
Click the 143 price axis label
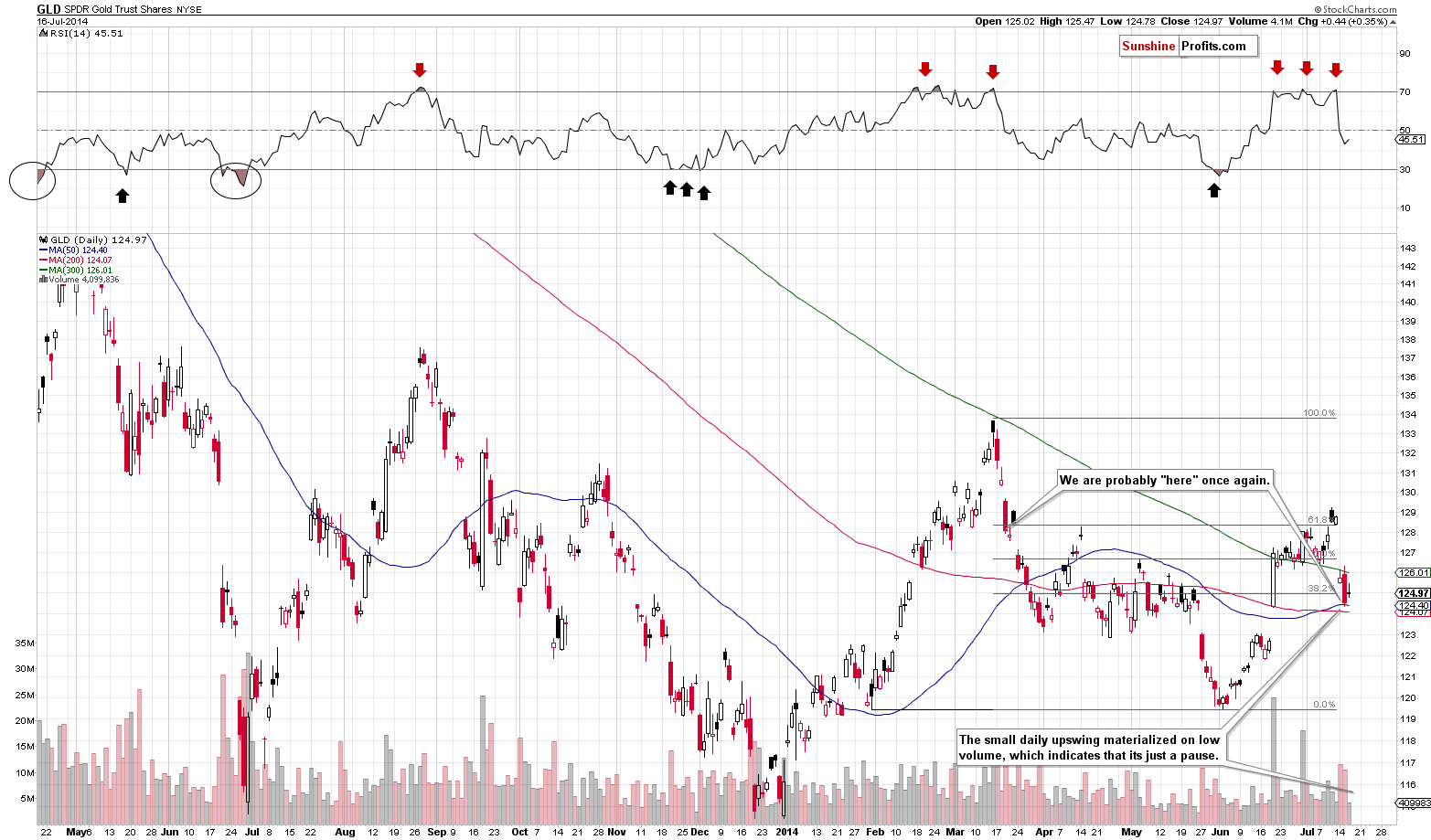(1409, 249)
